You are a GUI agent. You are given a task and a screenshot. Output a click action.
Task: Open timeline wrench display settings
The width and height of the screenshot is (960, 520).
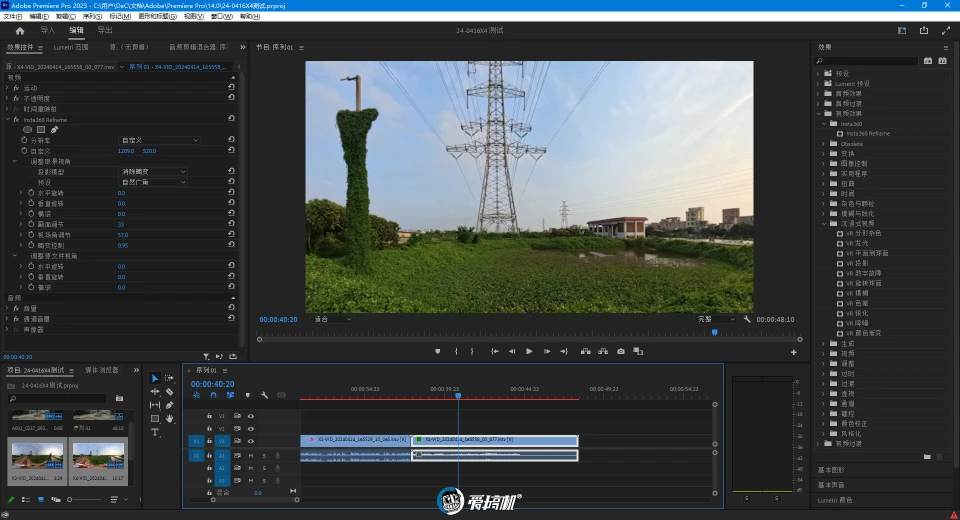point(264,396)
